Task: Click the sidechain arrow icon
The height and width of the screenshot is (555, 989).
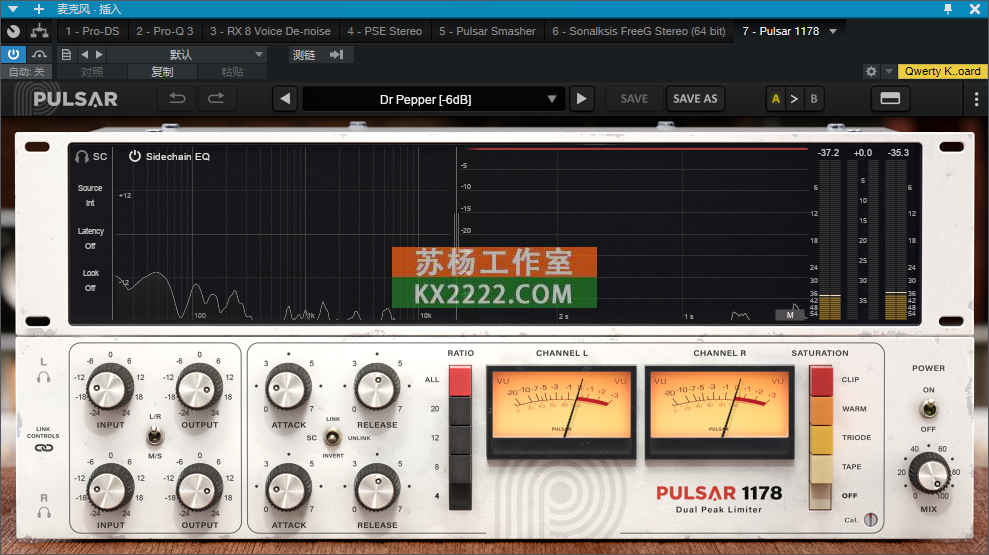Action: point(337,54)
